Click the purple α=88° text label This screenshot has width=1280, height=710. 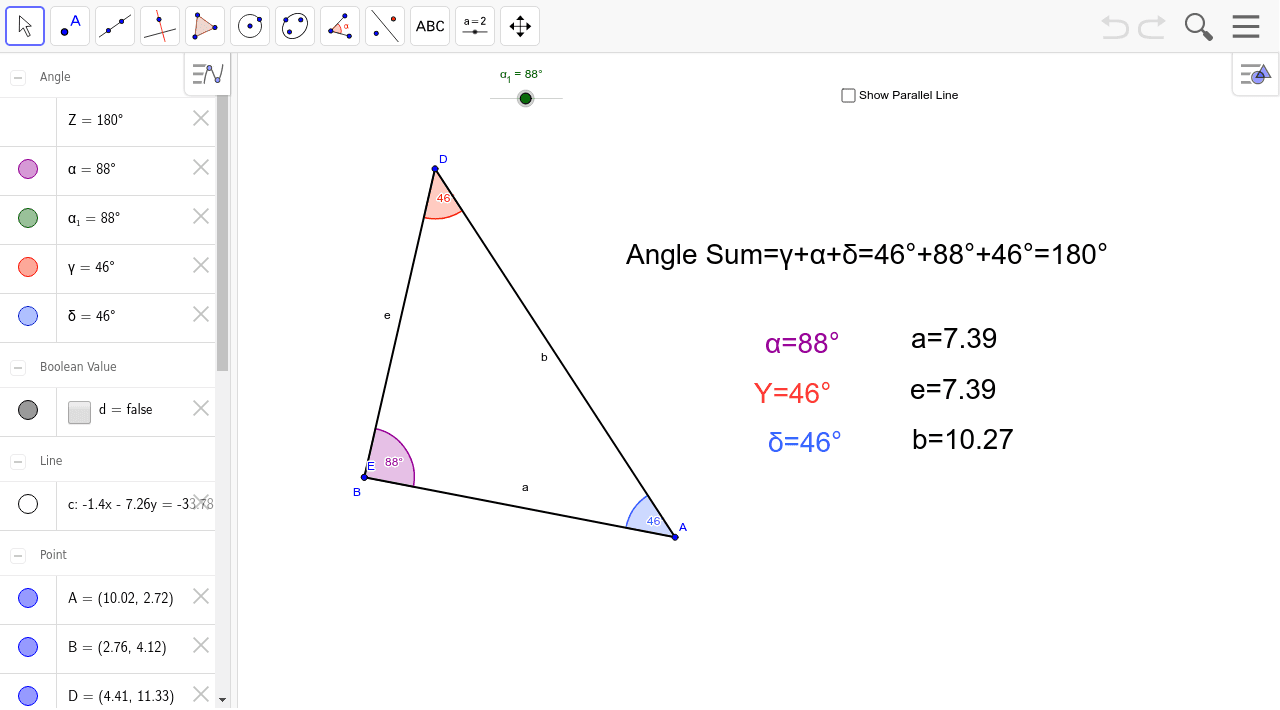(802, 344)
